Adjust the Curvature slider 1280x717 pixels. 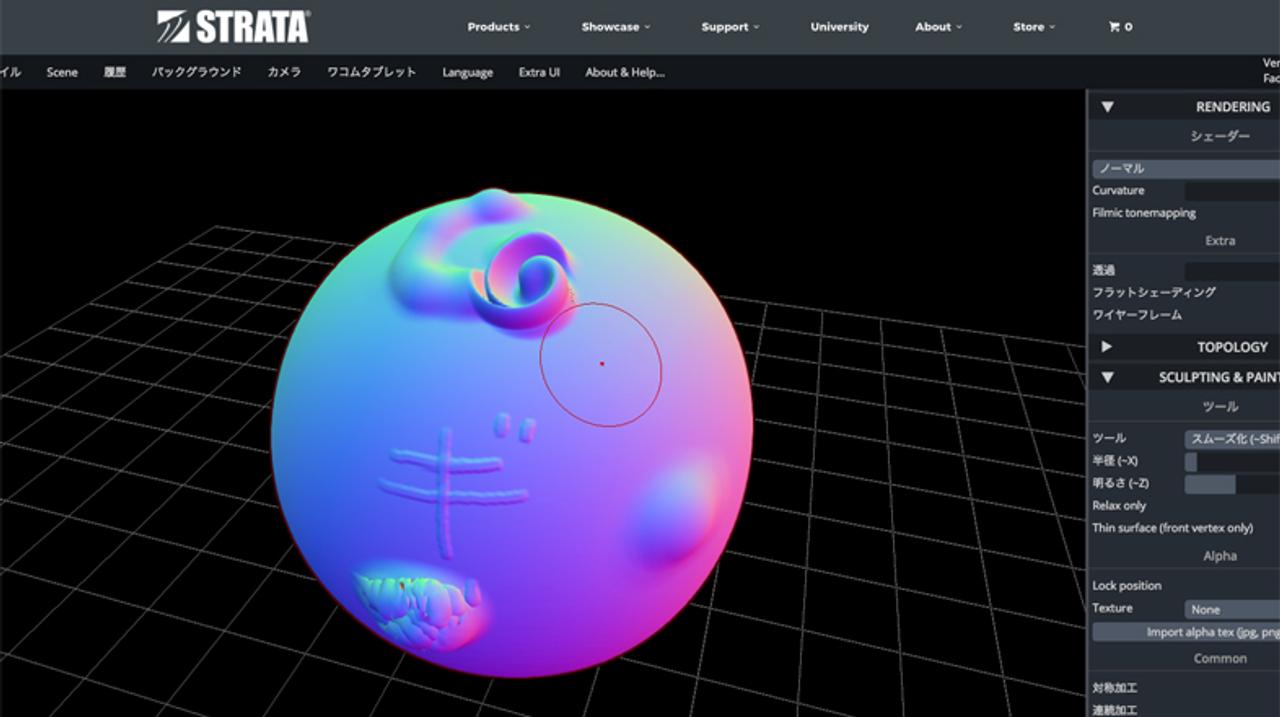tap(1232, 190)
